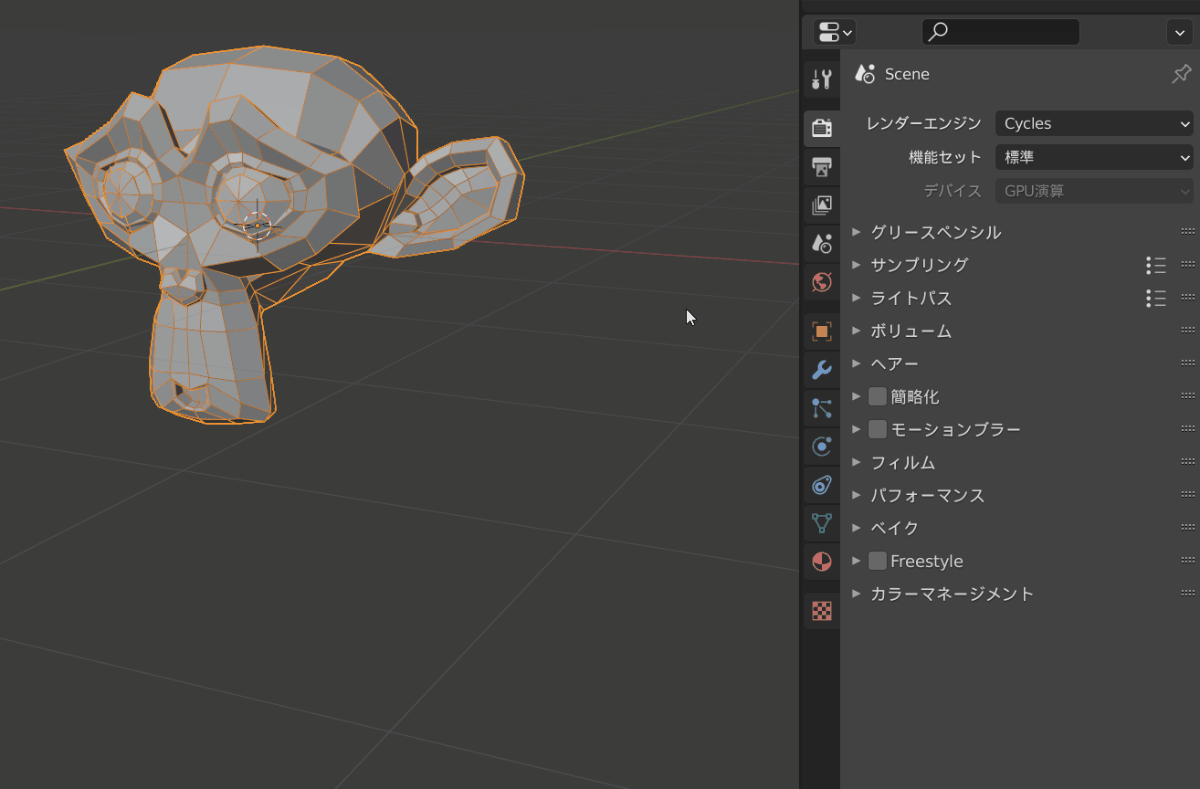Viewport: 1200px width, 789px height.
Task: Expand the サンプリング panel
Action: coord(856,265)
